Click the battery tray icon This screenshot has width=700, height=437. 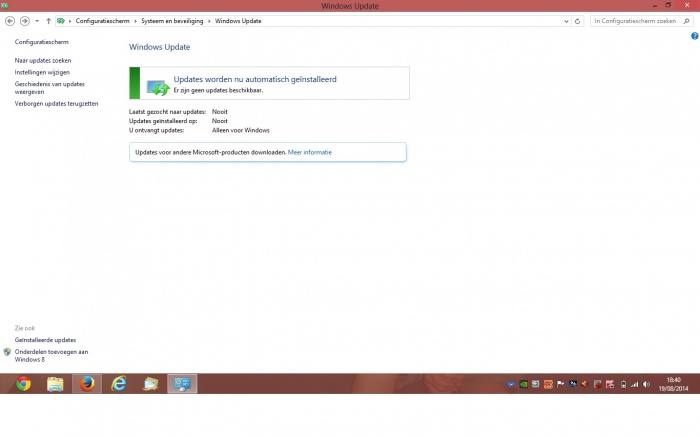pos(623,384)
